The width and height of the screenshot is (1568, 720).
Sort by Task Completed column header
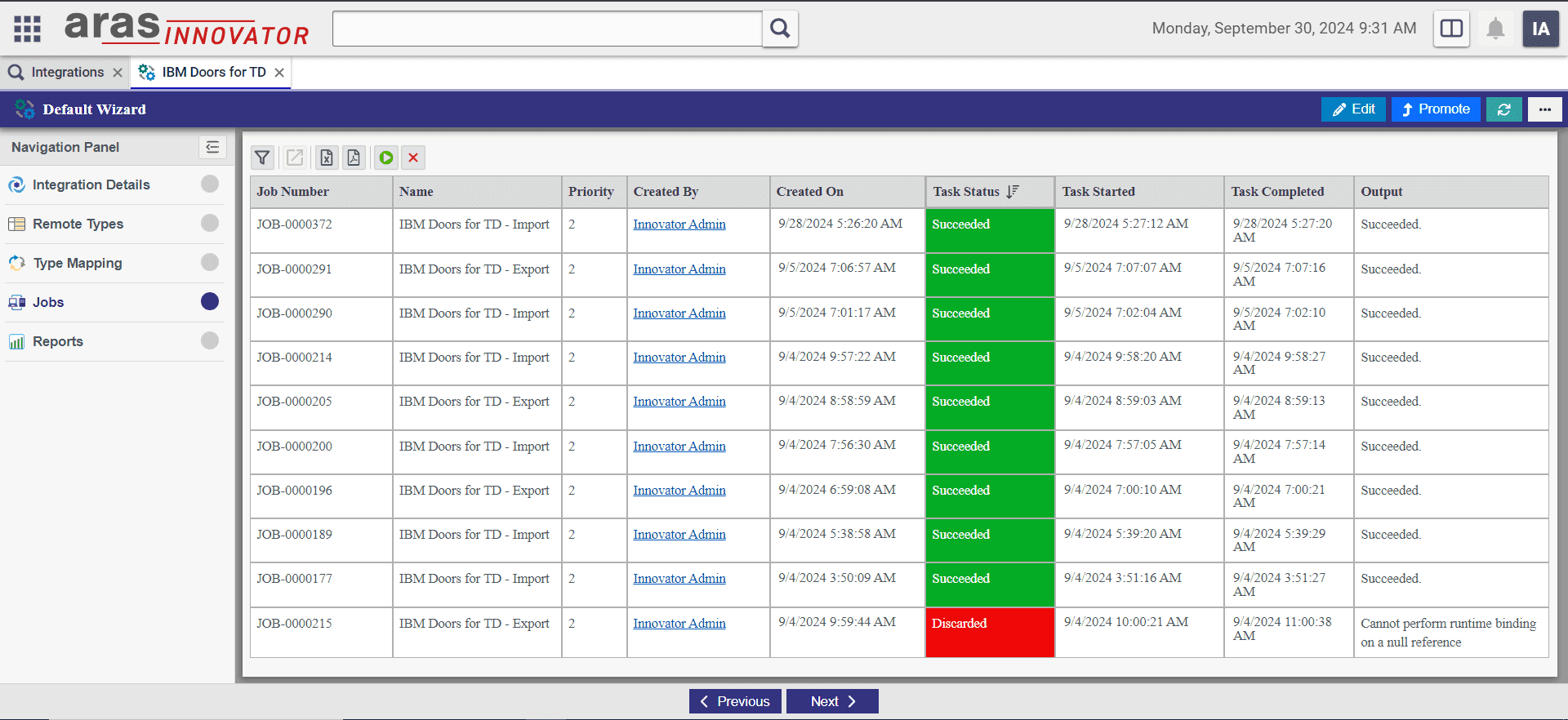pyautogui.click(x=1289, y=192)
